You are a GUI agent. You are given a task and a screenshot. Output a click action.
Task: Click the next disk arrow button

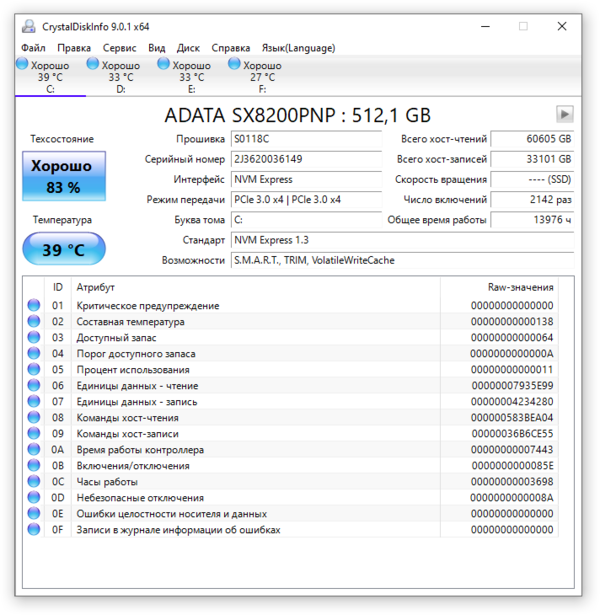click(x=565, y=114)
